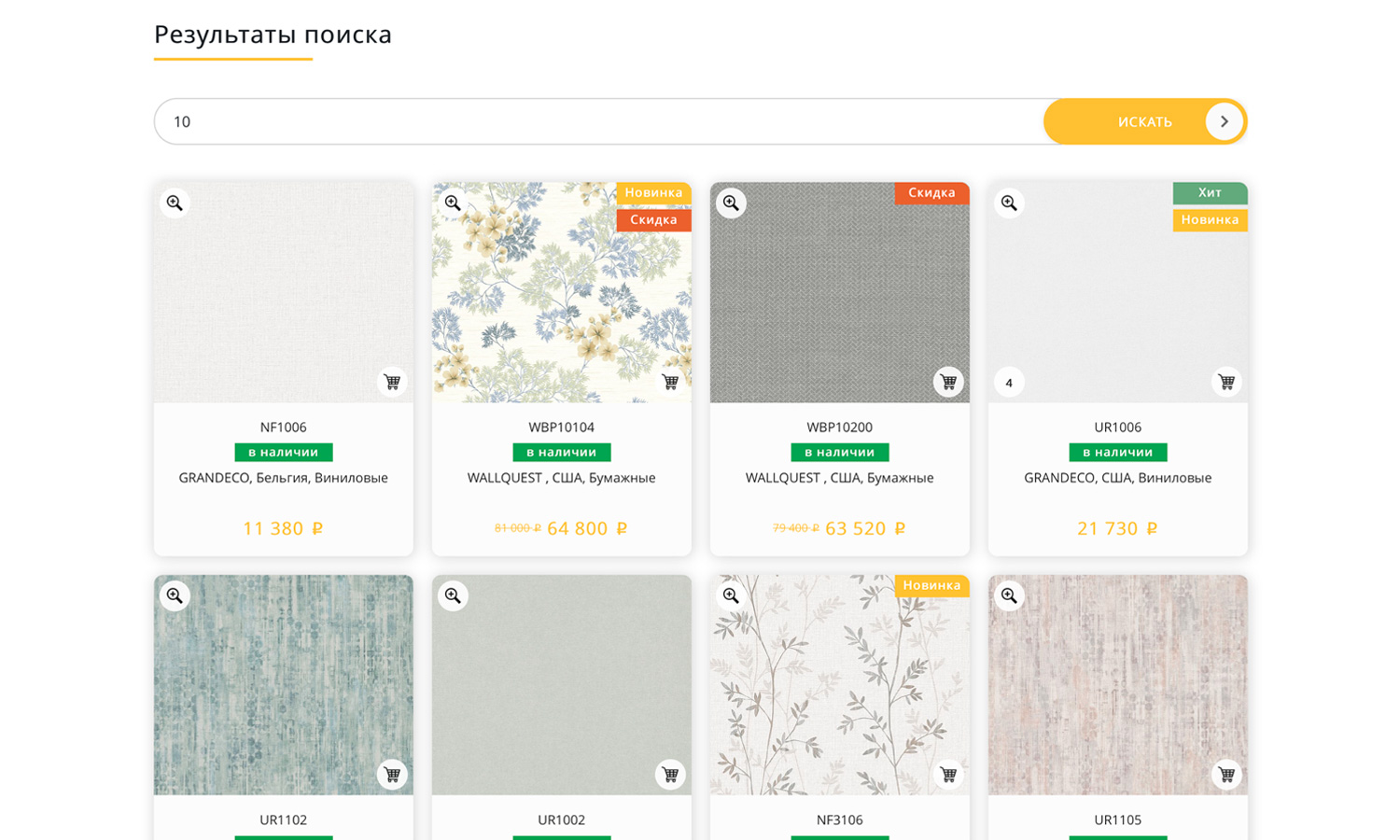Focus the search field containing 10
1400x840 pixels.
[597, 121]
